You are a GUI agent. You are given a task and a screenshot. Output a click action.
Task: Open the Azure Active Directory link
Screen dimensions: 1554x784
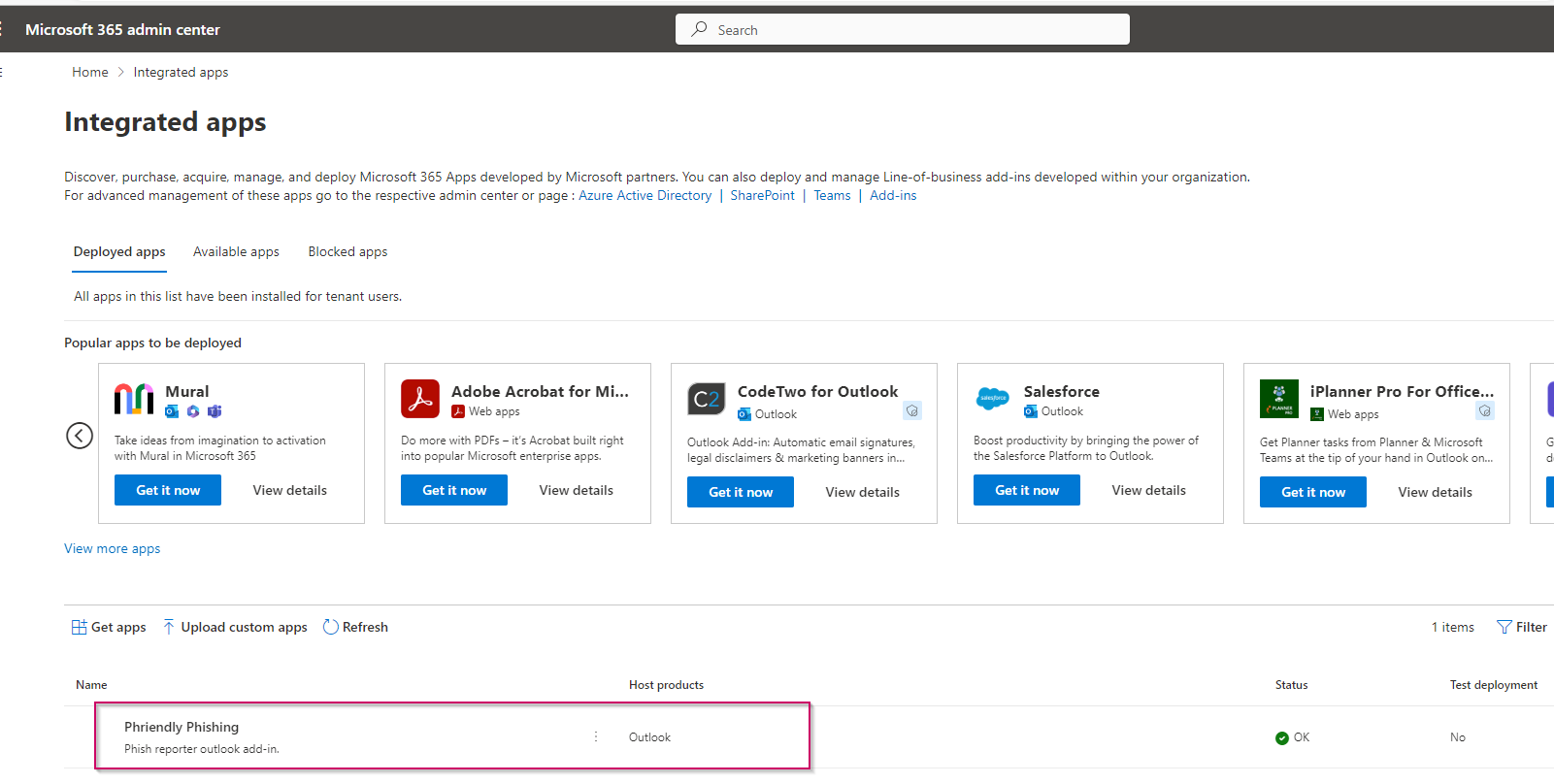click(x=645, y=195)
